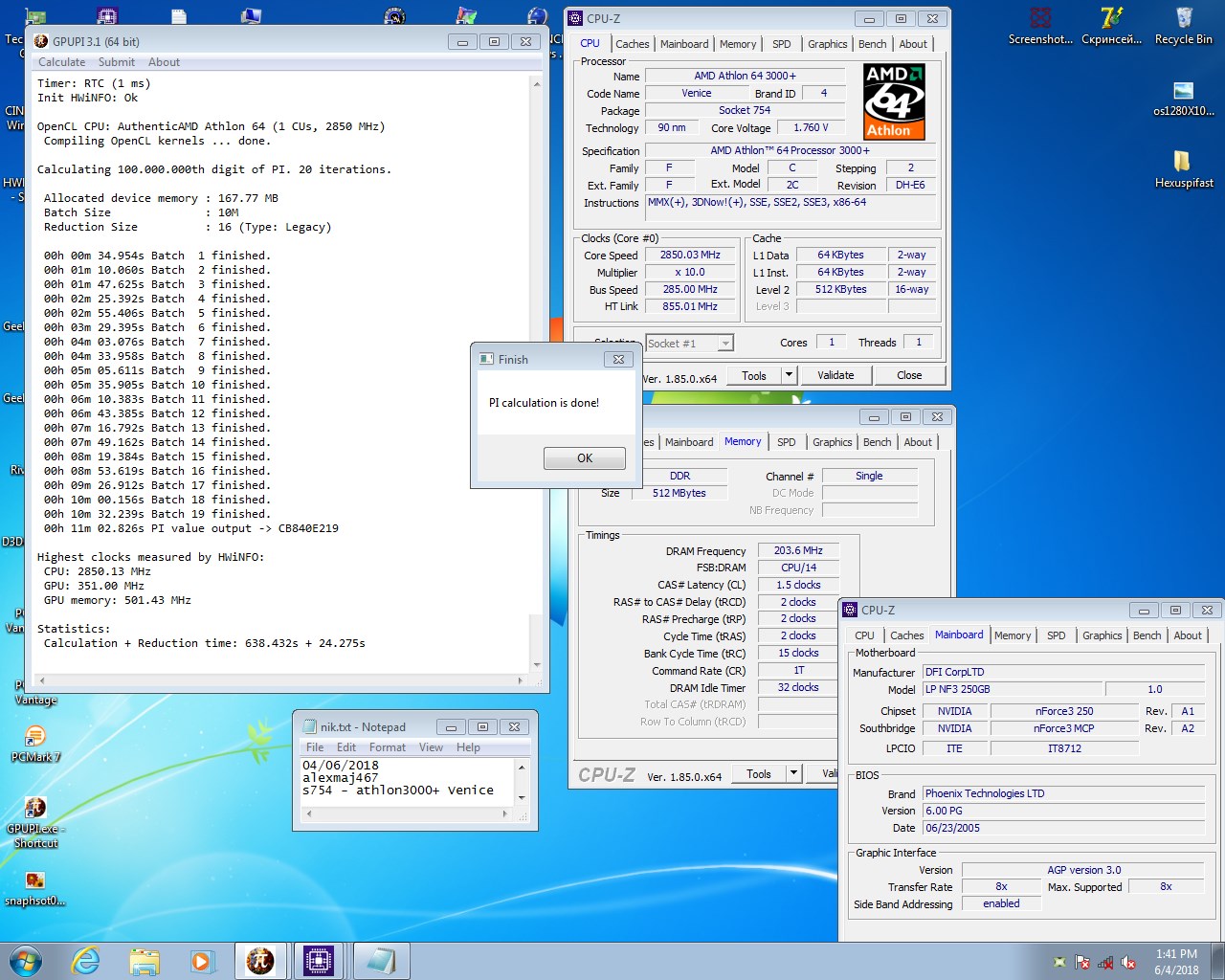Open the Calculate menu in GPUPI
The width and height of the screenshot is (1225, 980).
pos(61,62)
